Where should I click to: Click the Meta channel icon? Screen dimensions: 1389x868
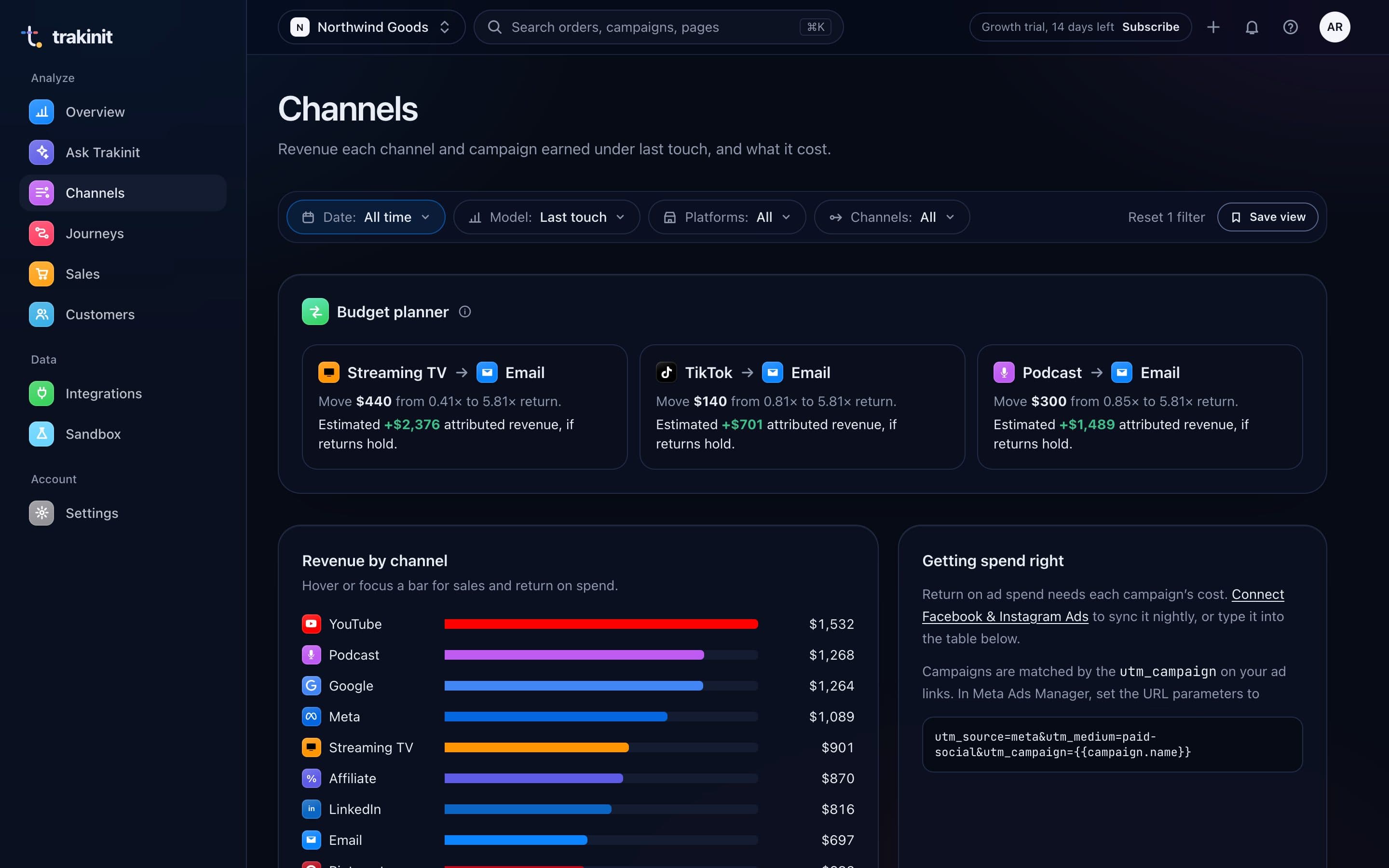click(311, 717)
